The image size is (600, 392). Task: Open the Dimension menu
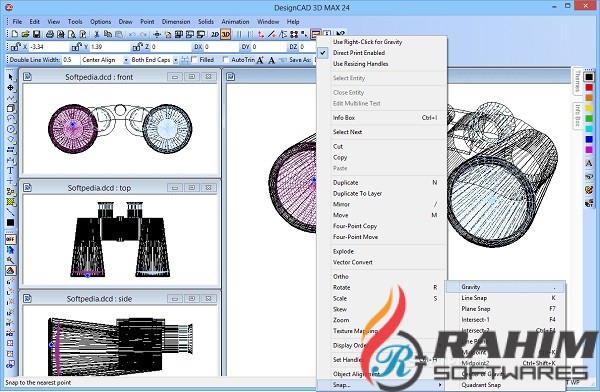click(176, 21)
